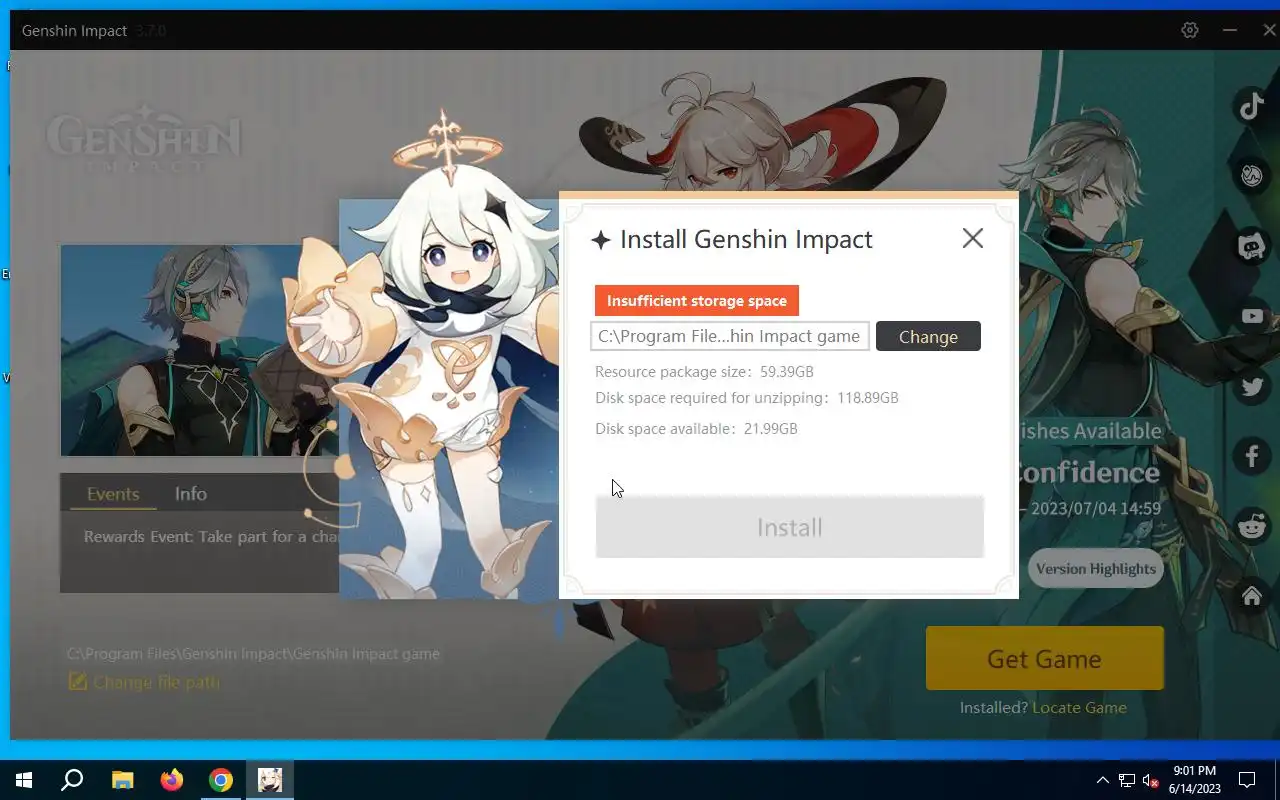Click the Genshin Impact launcher taskbar icon
This screenshot has height=800, width=1280.
click(270, 780)
